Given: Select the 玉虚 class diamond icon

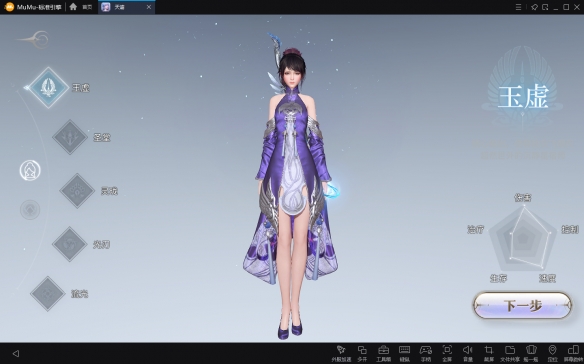Looking at the screenshot, I should [x=48, y=88].
